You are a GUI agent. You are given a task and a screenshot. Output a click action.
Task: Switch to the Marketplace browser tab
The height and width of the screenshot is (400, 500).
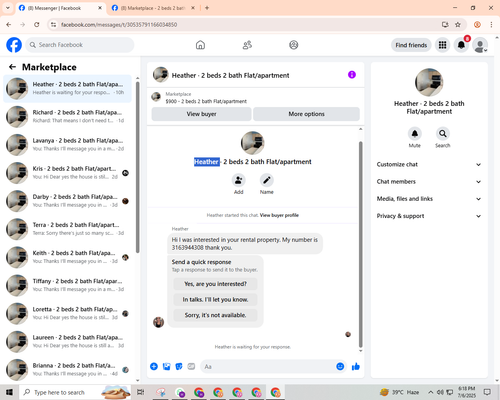(154, 8)
